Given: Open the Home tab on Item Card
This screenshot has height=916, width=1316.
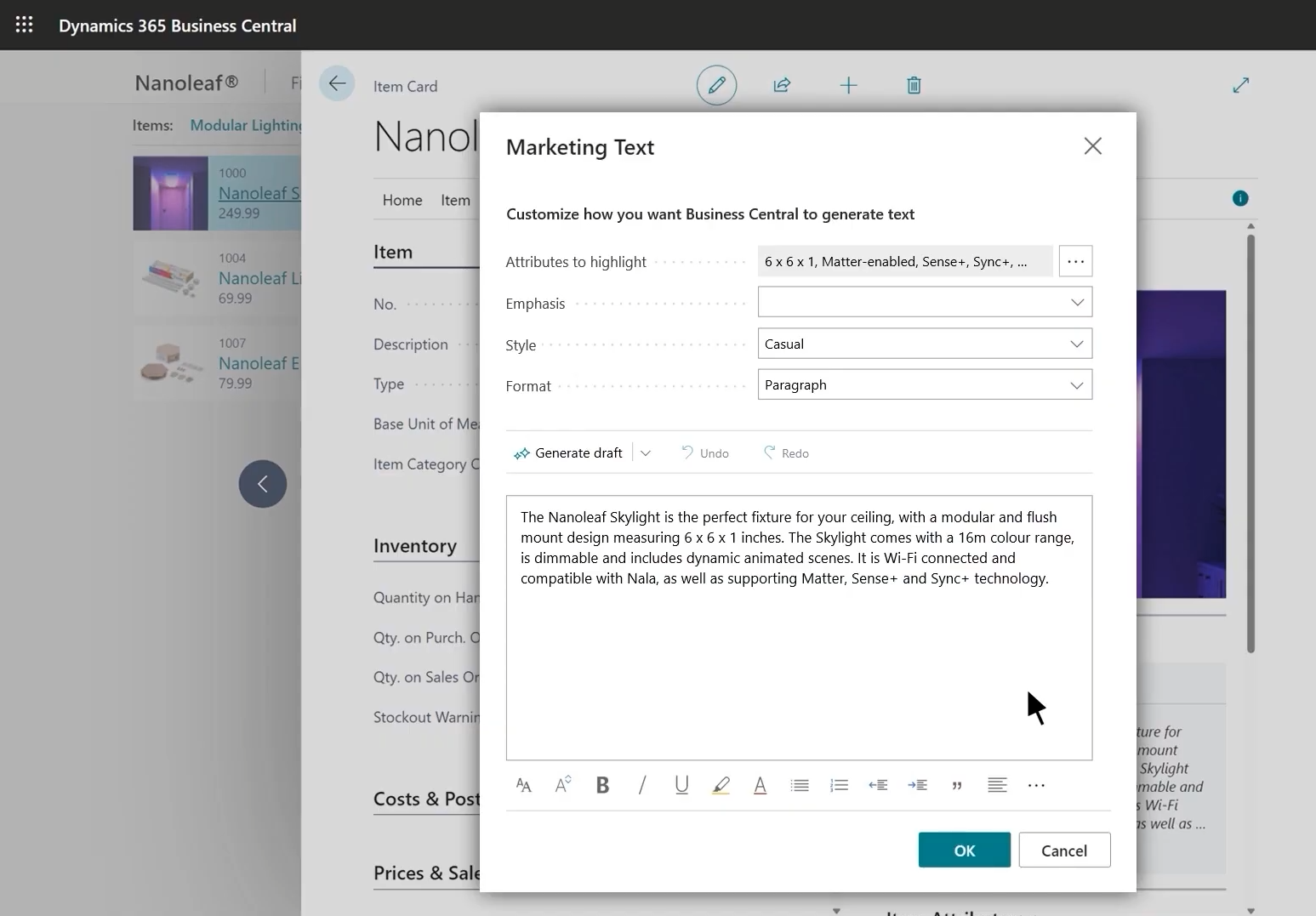Looking at the screenshot, I should click(x=402, y=200).
